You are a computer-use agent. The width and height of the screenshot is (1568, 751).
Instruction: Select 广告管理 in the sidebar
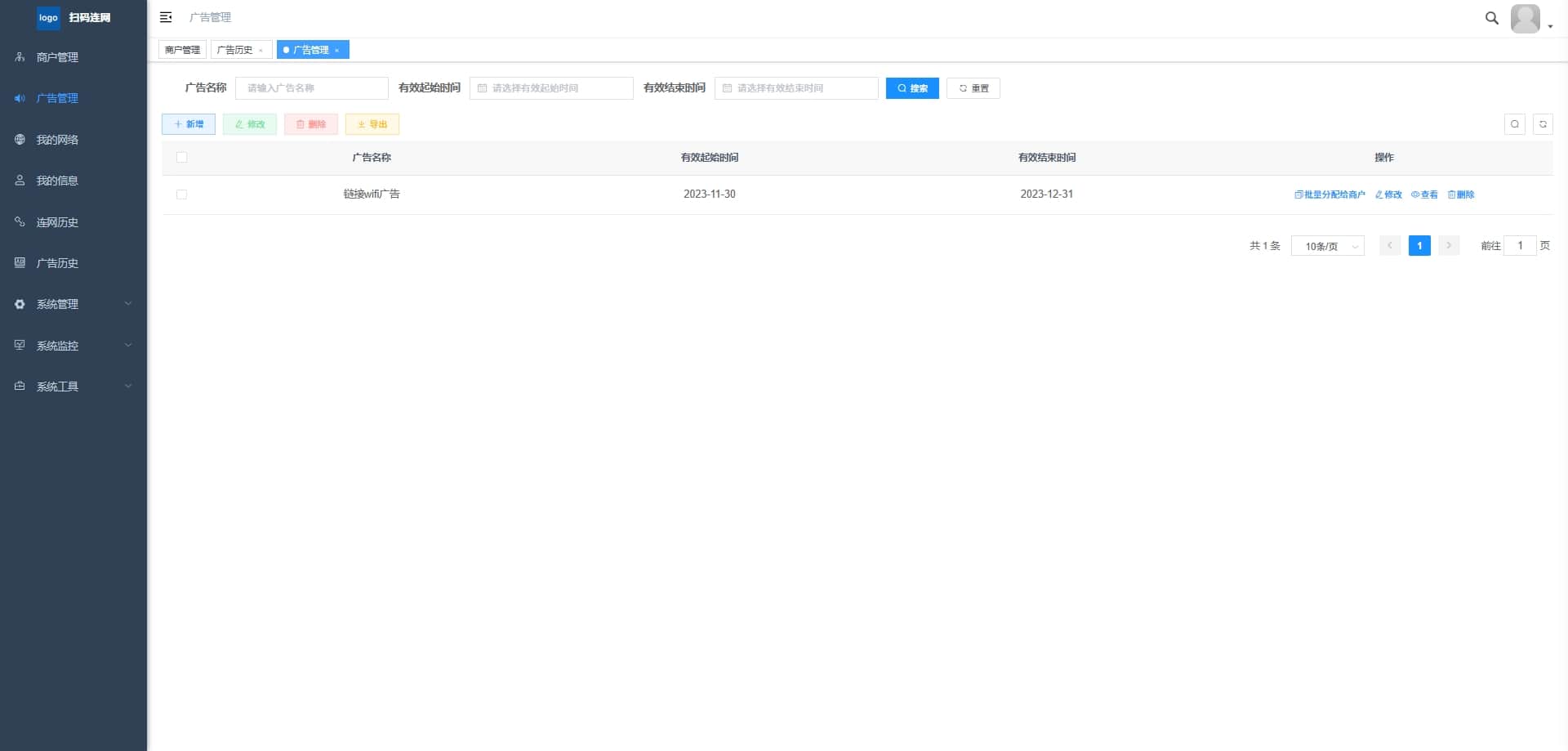73,98
